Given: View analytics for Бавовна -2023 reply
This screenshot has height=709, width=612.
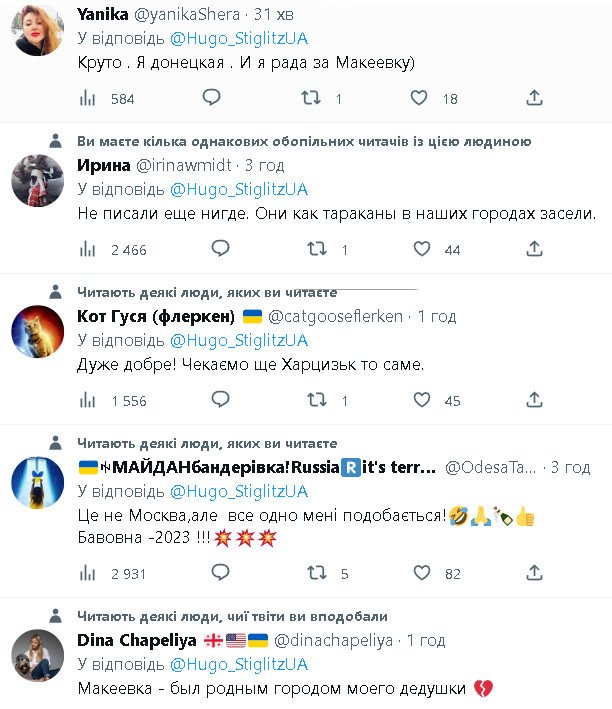Looking at the screenshot, I should click(88, 573).
